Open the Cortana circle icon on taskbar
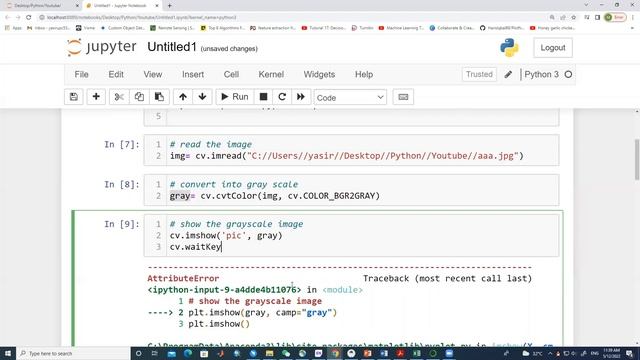Screen dimensions: 640x360 [x=138, y=353]
